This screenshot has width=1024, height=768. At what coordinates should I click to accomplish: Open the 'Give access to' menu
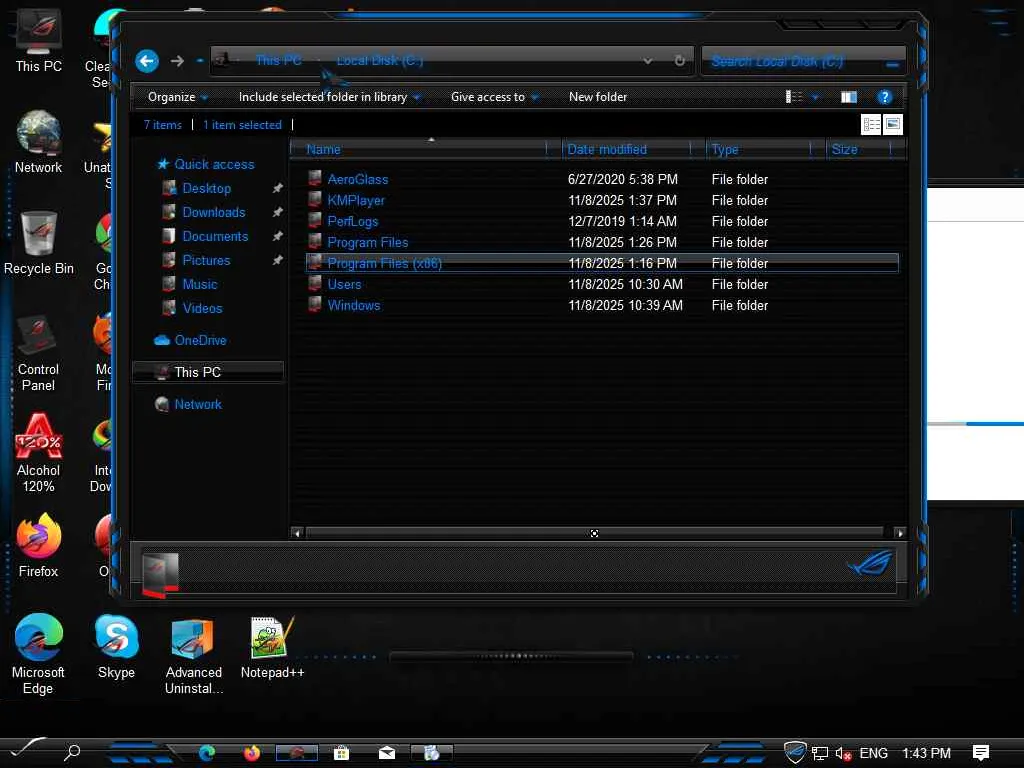coord(494,97)
